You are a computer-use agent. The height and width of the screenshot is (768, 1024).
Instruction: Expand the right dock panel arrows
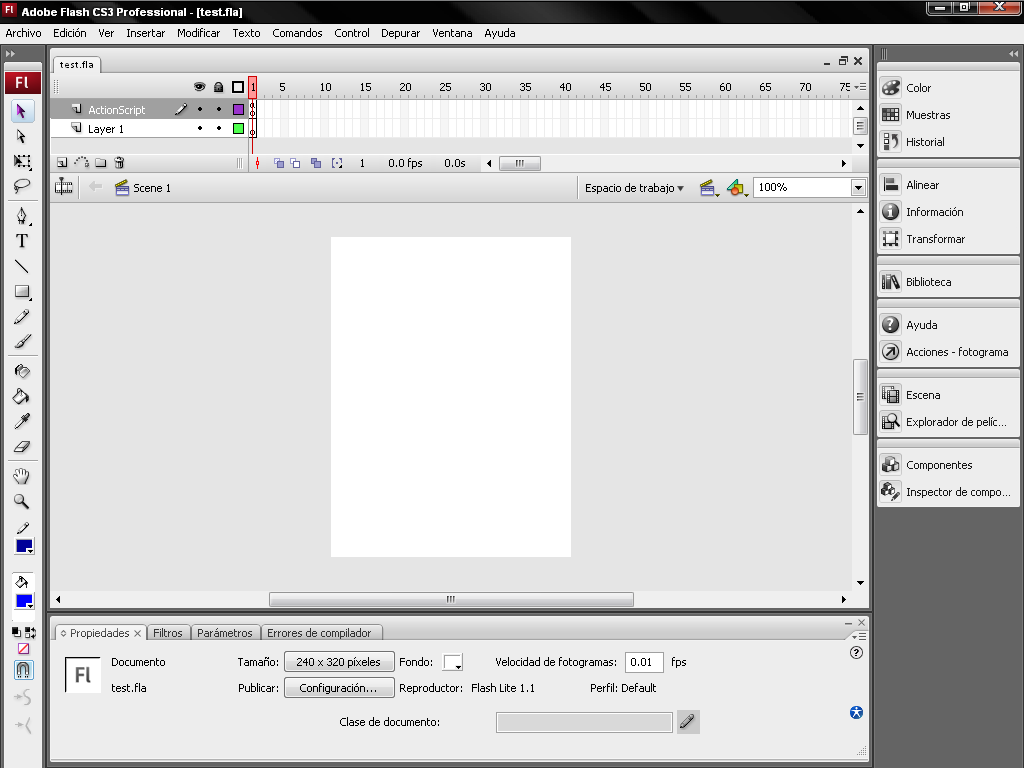[1013, 54]
